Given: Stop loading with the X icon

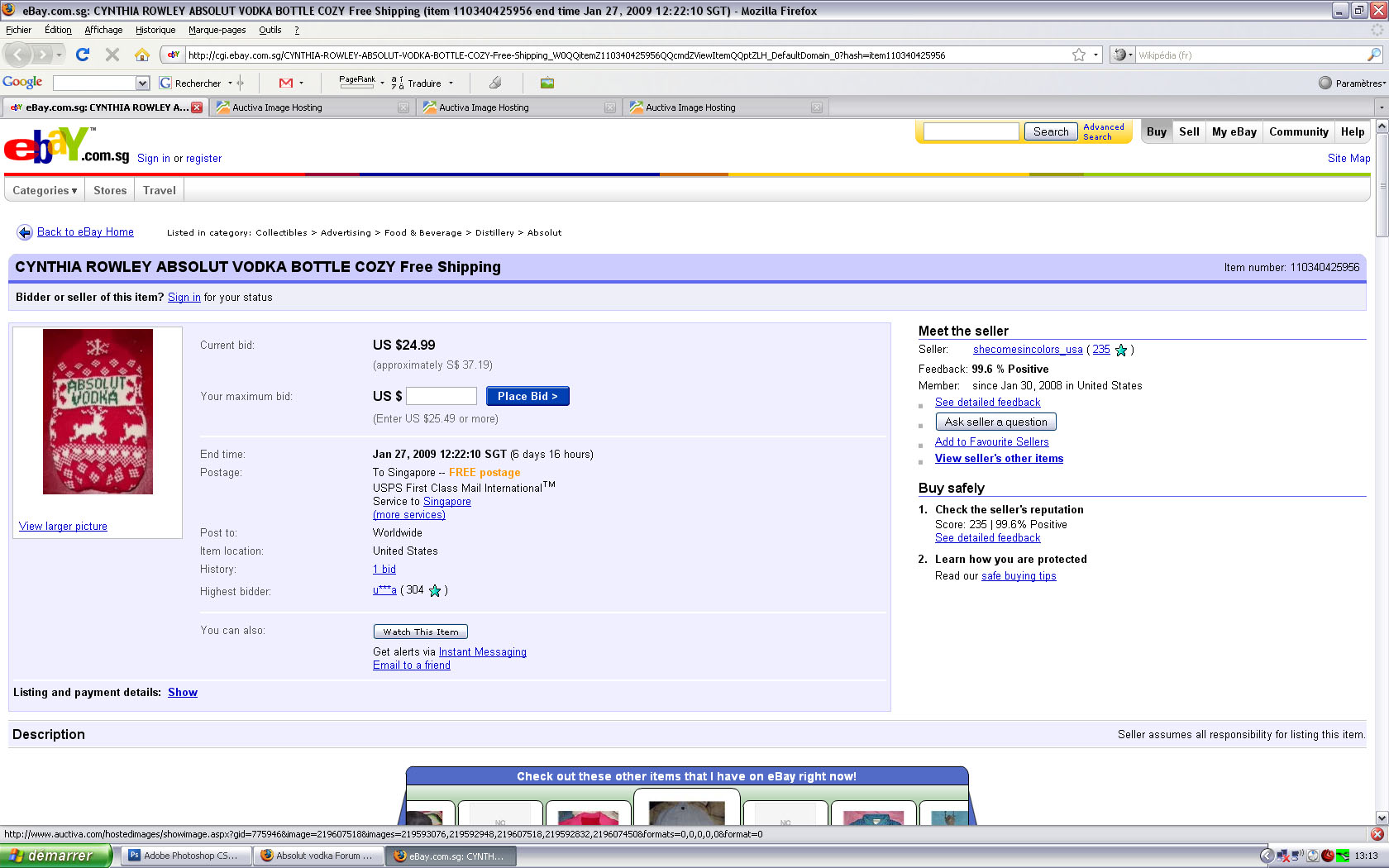Looking at the screenshot, I should 112,55.
